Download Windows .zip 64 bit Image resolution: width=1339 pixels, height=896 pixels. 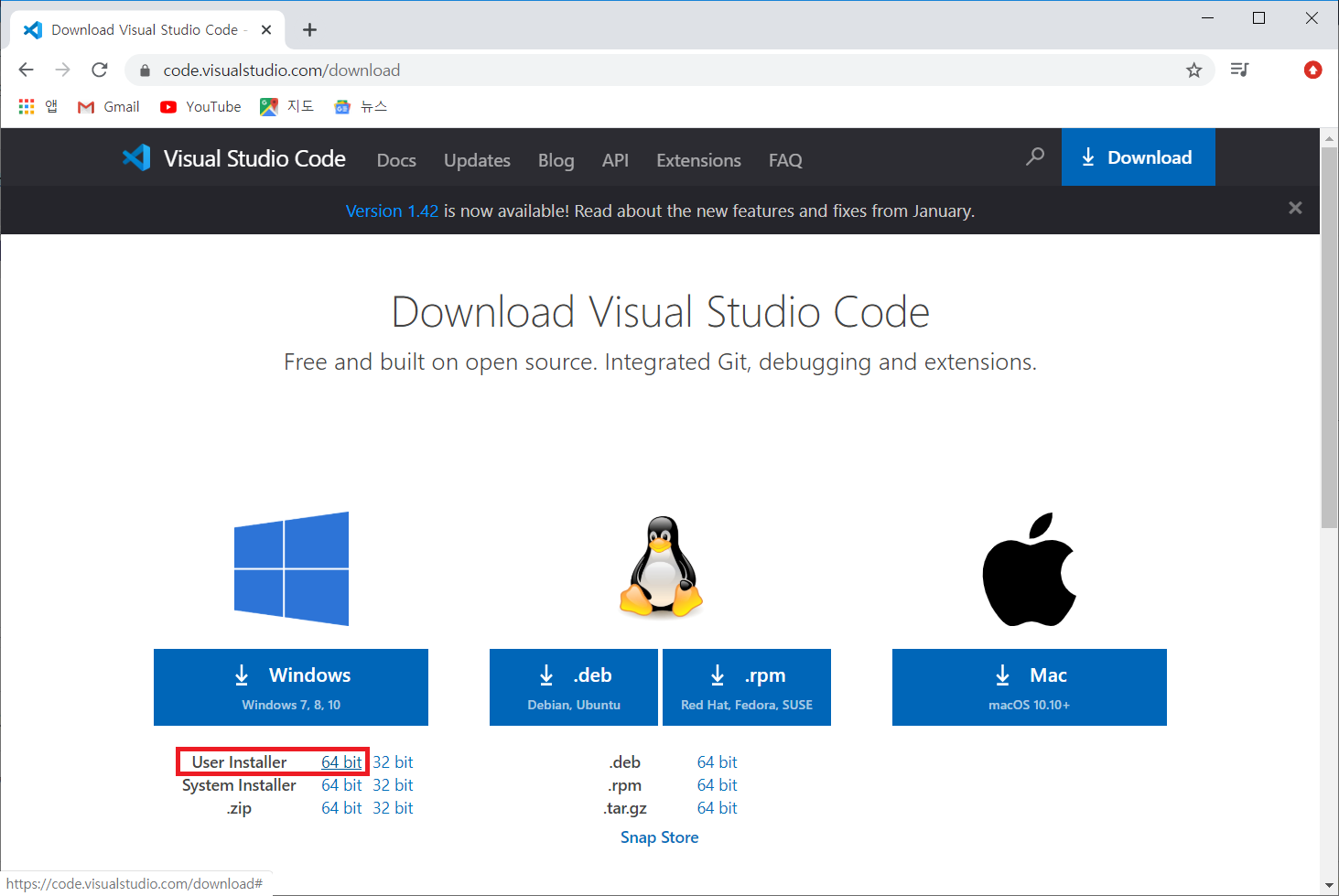341,807
